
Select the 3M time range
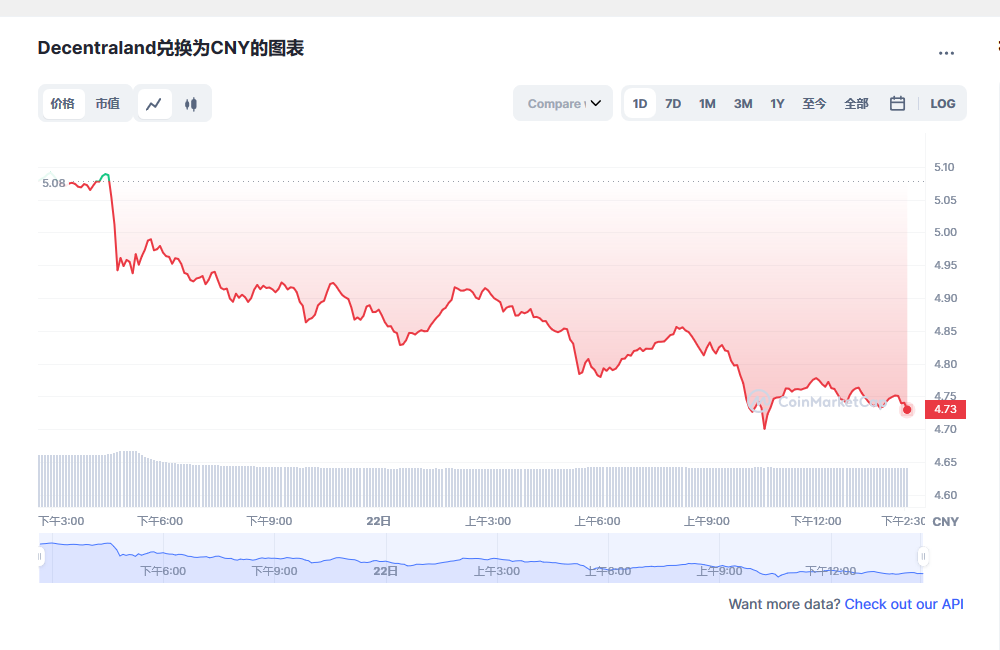[743, 103]
